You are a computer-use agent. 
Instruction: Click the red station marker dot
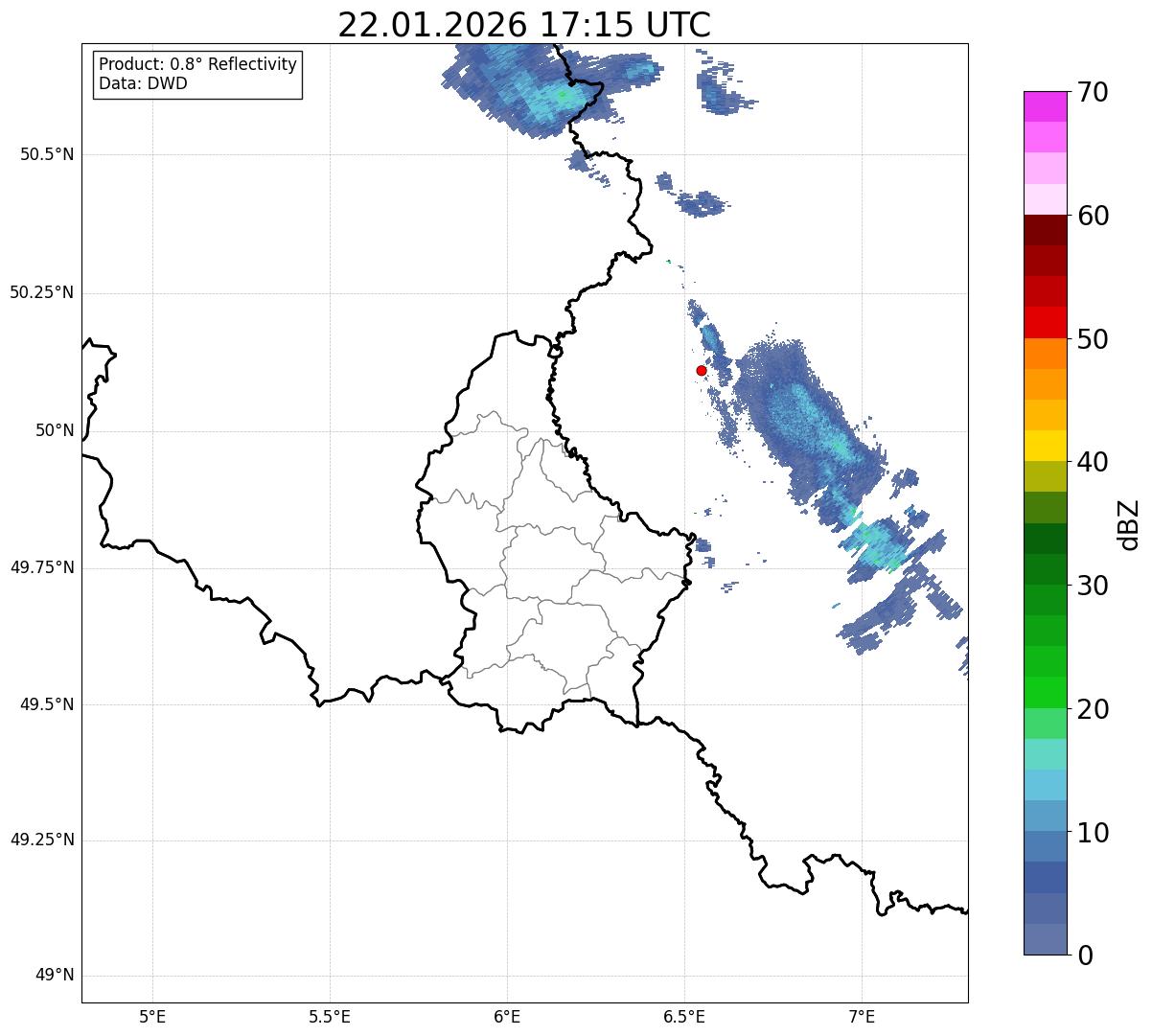702,370
